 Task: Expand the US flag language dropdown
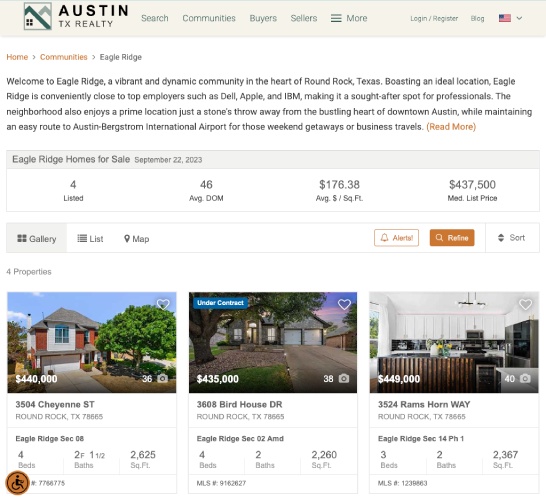pyautogui.click(x=510, y=18)
